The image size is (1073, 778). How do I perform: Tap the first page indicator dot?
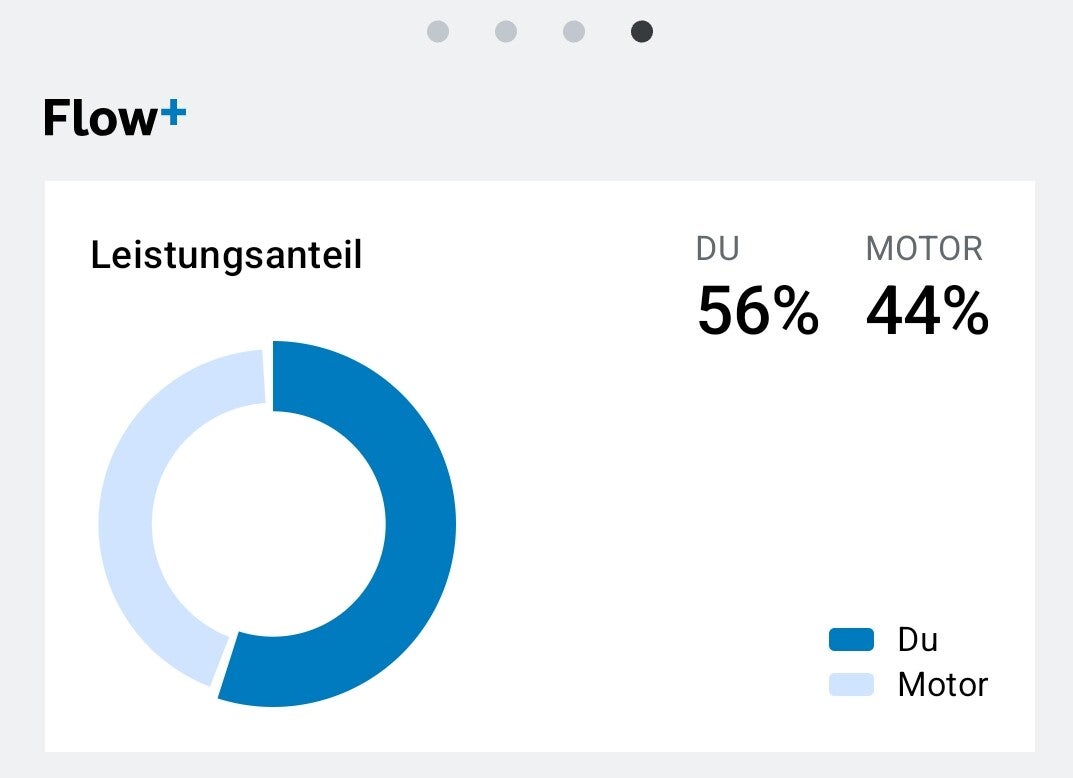(x=438, y=32)
